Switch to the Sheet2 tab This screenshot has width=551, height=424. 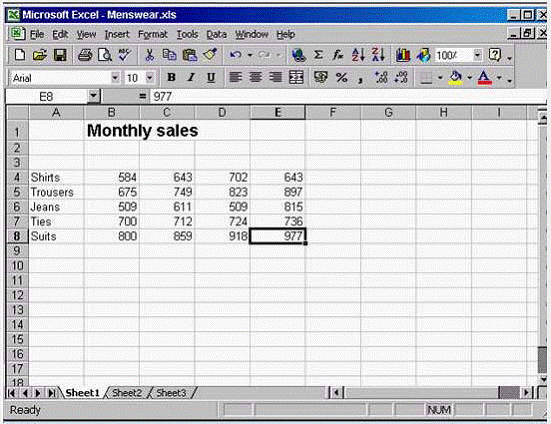point(127,393)
